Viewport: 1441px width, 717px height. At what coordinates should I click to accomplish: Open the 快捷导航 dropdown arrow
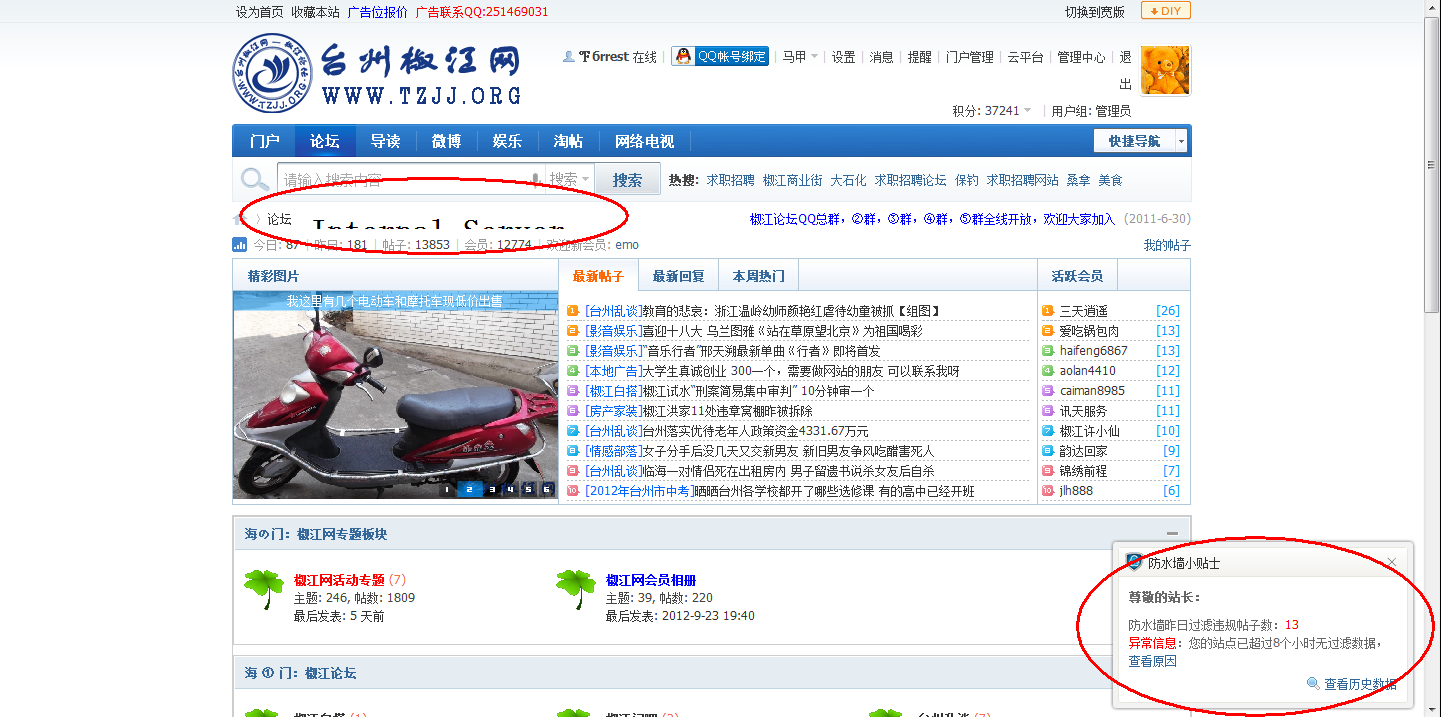click(x=1180, y=141)
